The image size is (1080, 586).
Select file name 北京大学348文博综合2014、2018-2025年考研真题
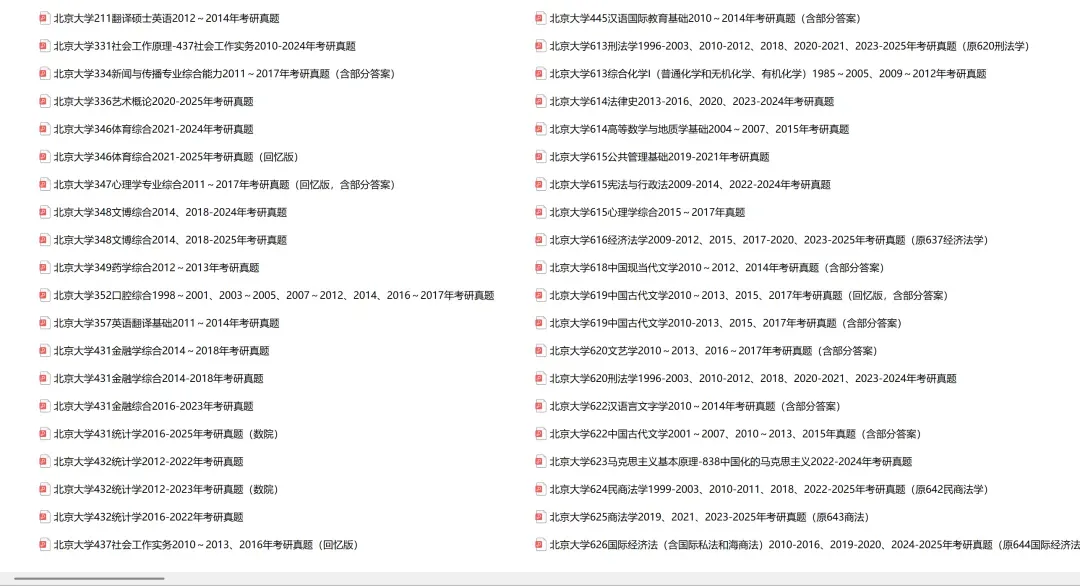170,240
